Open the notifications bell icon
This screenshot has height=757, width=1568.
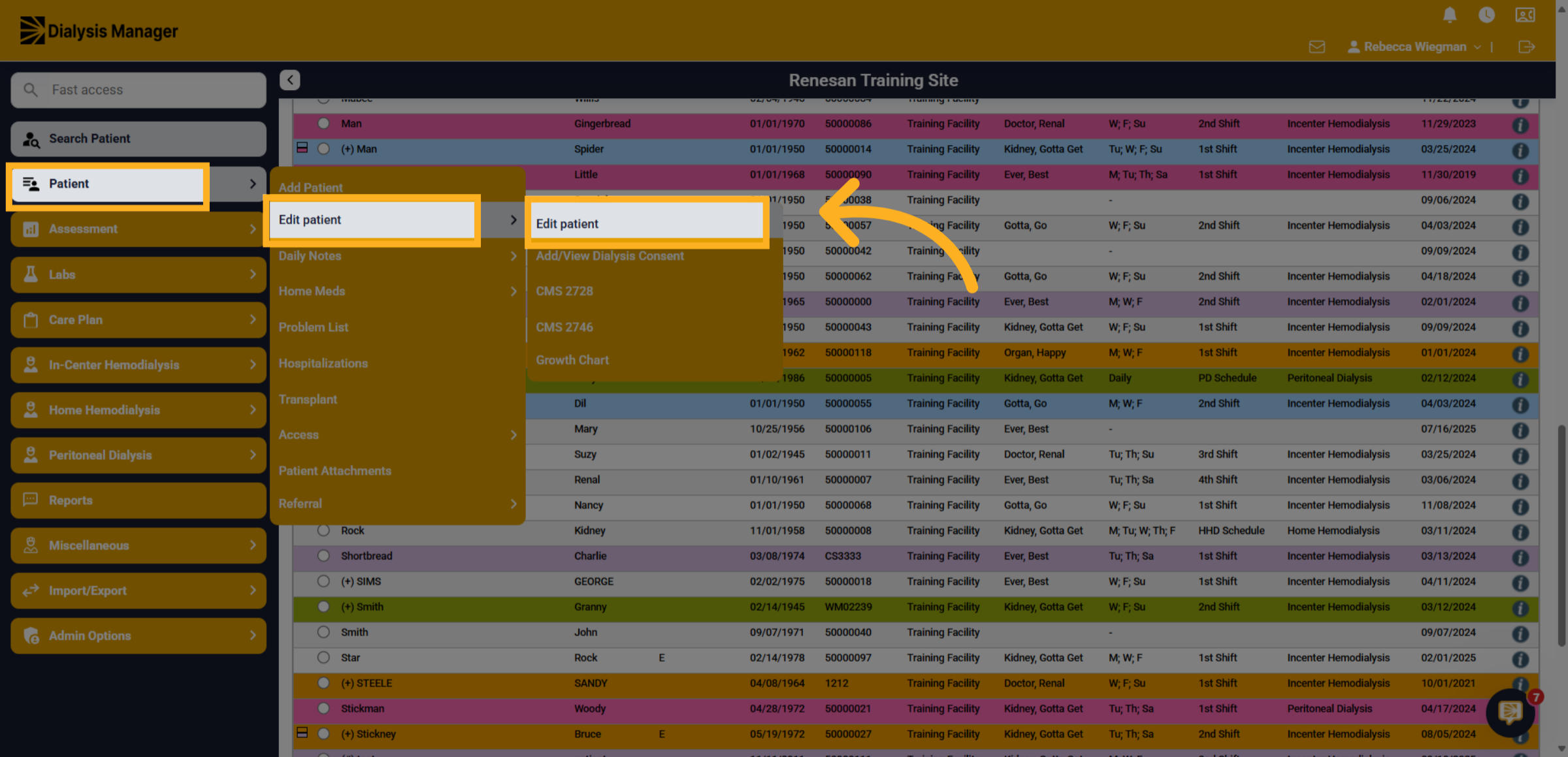point(1449,14)
